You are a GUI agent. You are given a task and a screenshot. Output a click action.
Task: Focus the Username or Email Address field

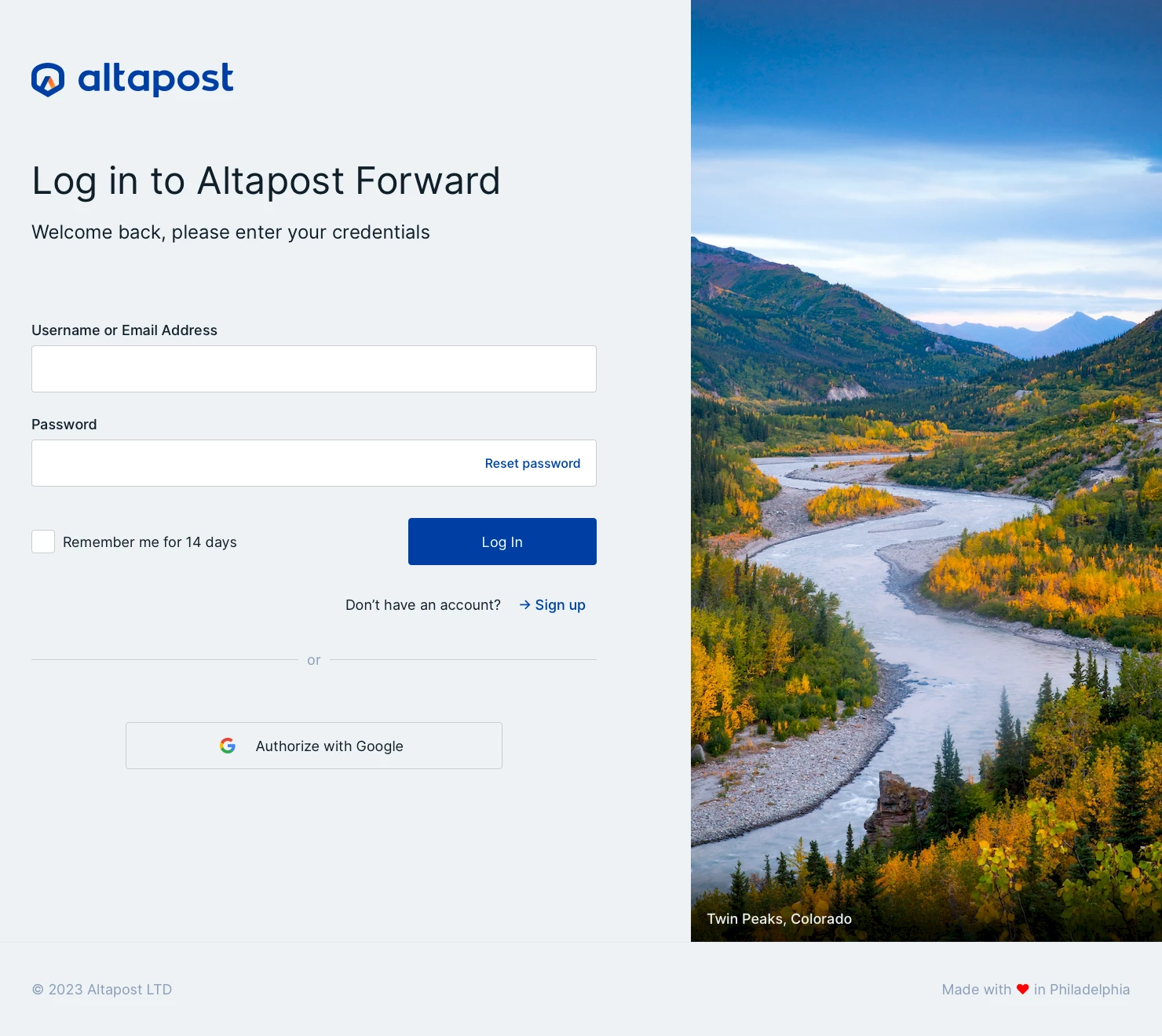(314, 369)
